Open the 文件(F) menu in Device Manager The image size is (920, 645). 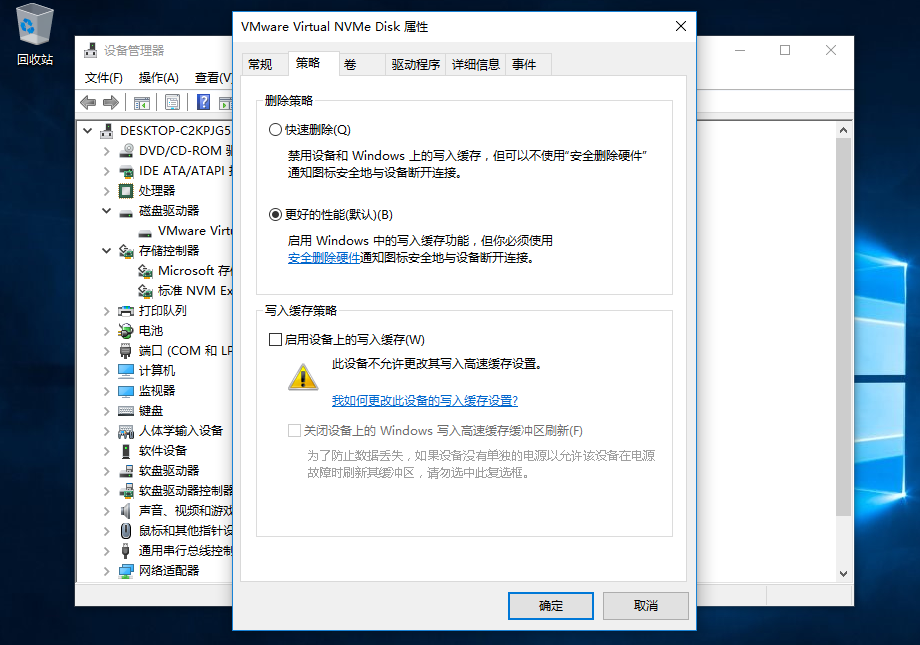104,78
